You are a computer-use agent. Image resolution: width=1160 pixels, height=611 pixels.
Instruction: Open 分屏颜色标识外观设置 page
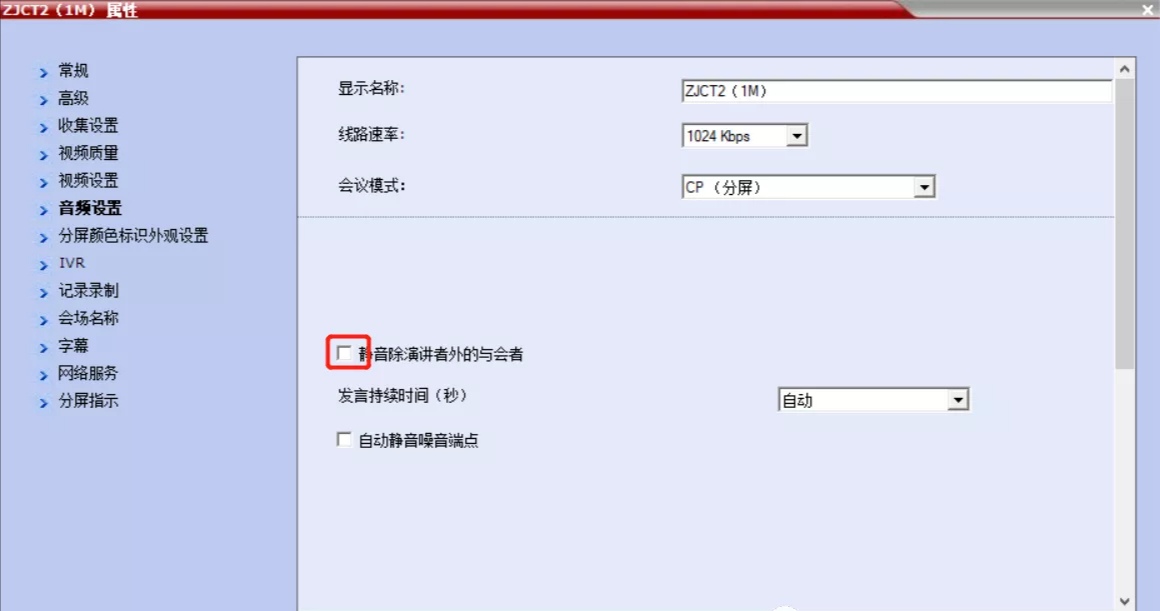pyautogui.click(x=133, y=236)
